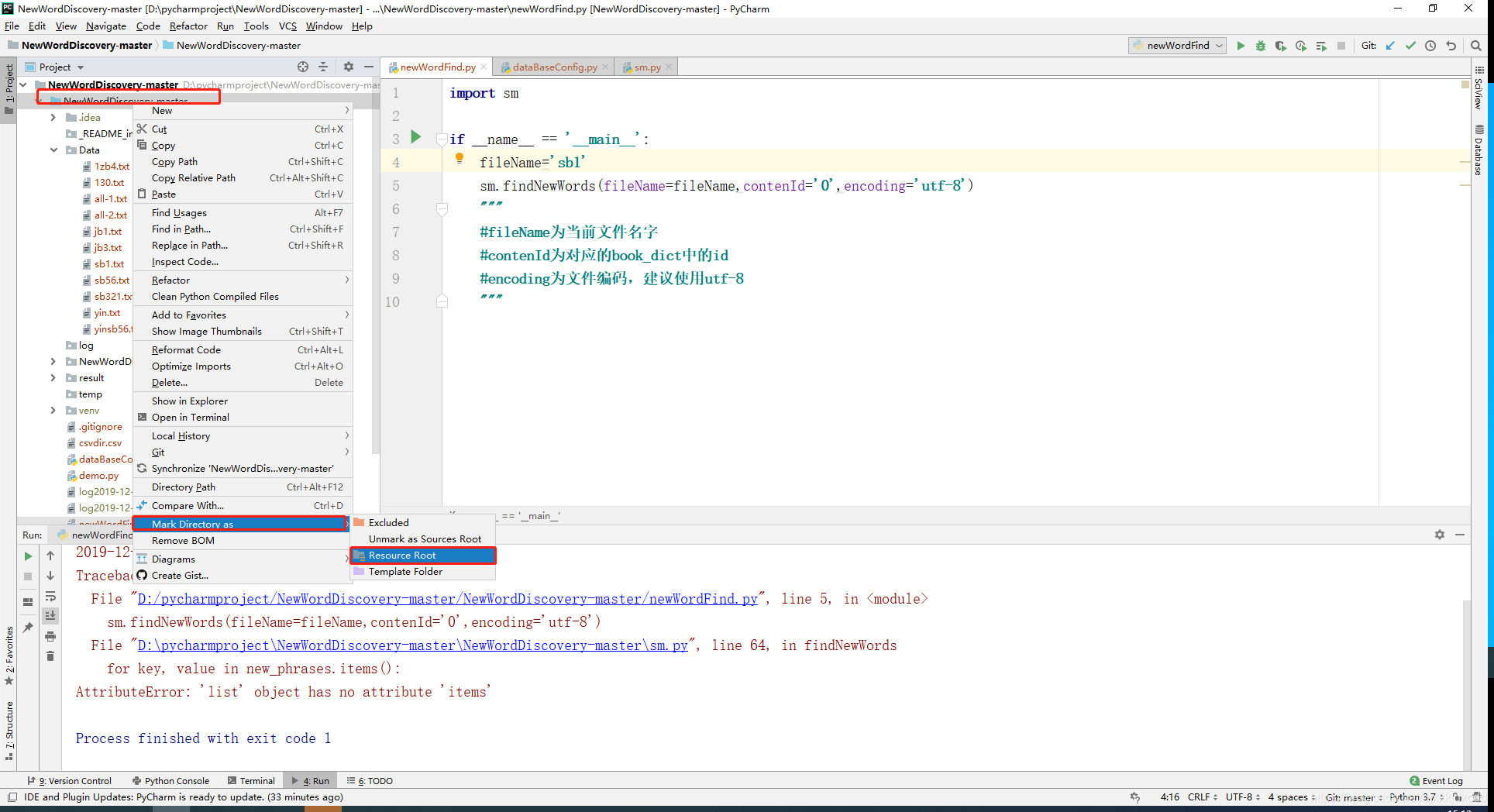1494x812 pixels.
Task: Expand the result folder
Action: 53,378
